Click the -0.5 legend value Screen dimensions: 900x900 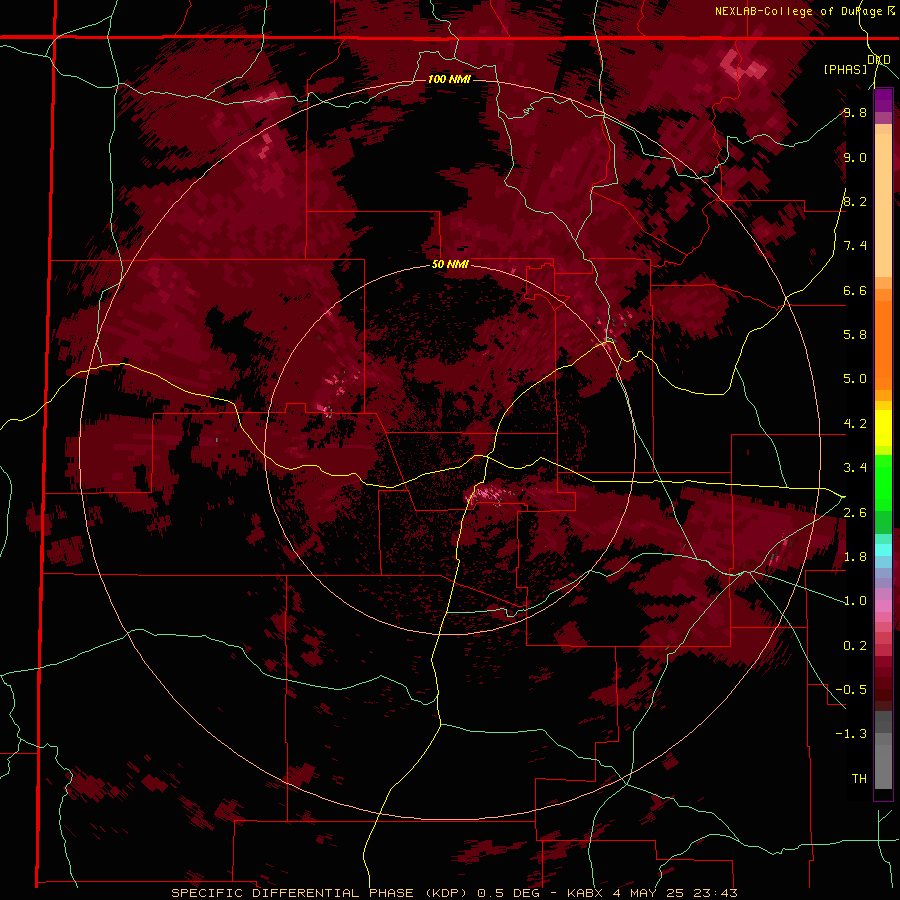851,690
